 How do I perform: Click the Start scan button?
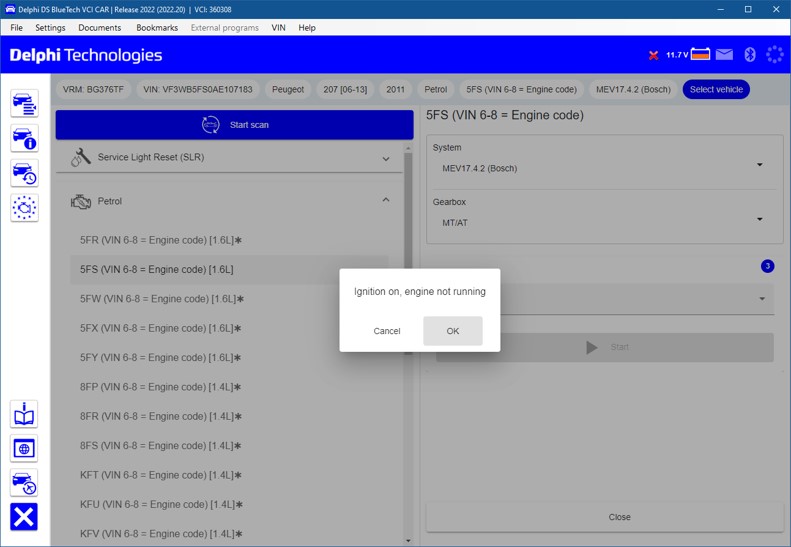tap(235, 125)
